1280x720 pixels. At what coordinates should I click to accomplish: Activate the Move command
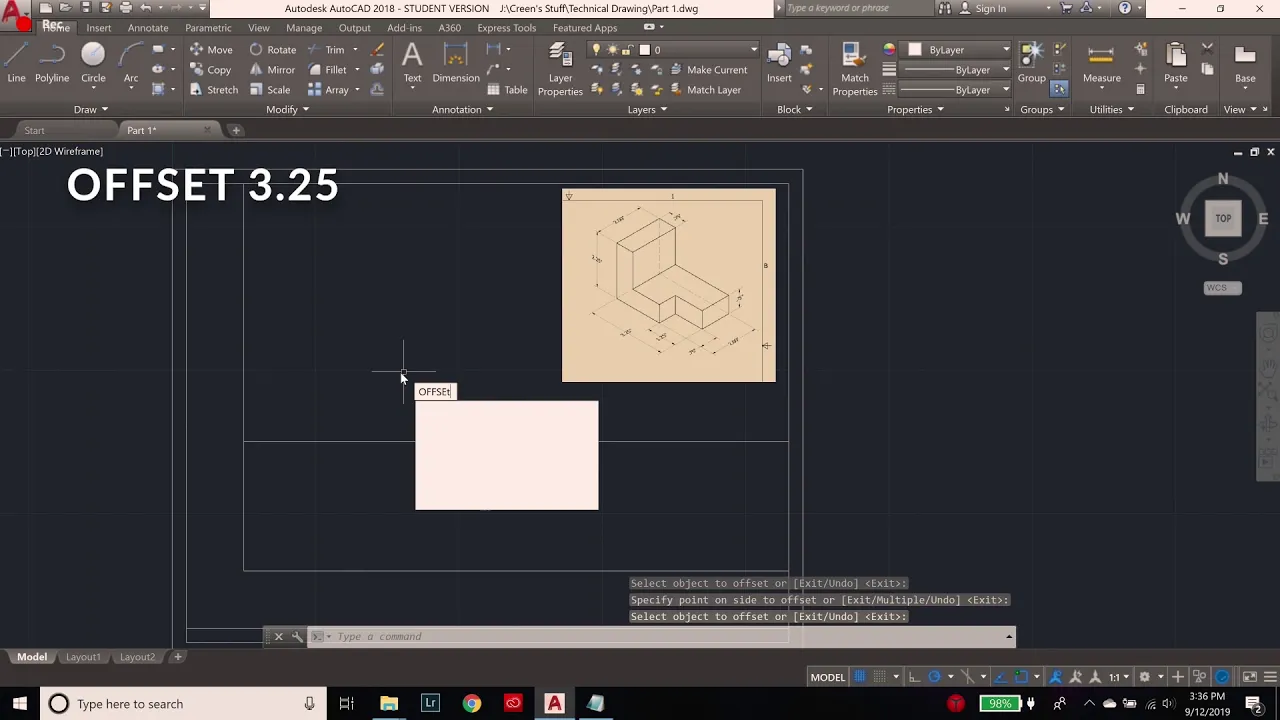tap(211, 50)
